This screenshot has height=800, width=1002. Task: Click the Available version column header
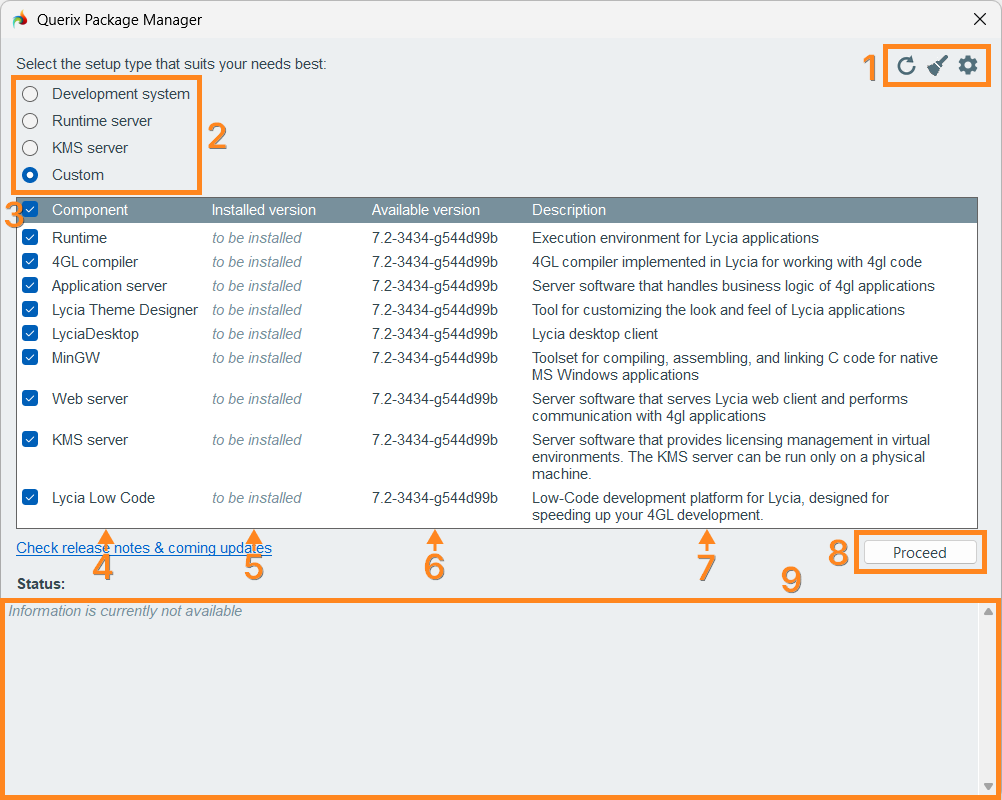[426, 210]
